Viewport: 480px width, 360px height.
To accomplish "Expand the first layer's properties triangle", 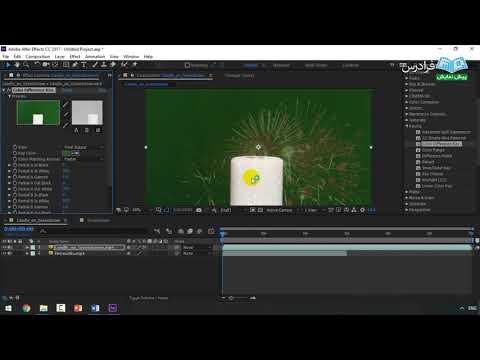I will tap(27, 247).
